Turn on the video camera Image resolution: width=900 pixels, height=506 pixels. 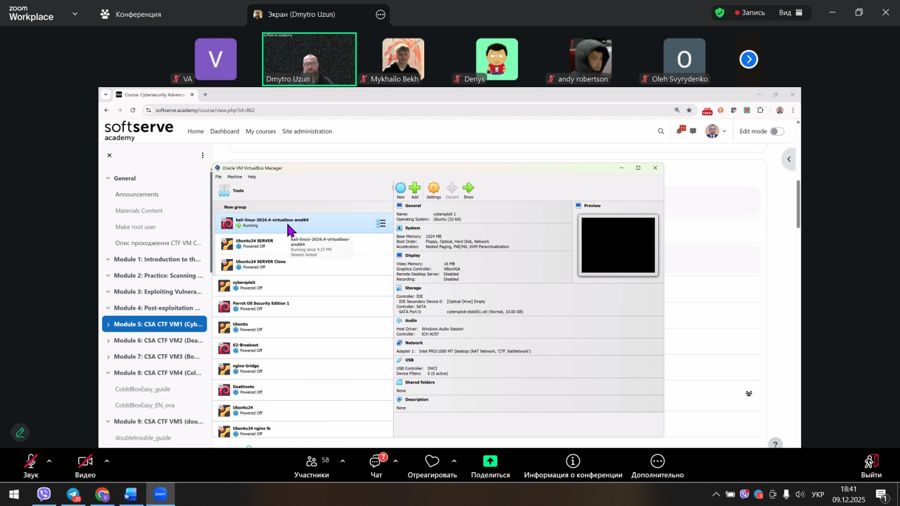pos(85,461)
